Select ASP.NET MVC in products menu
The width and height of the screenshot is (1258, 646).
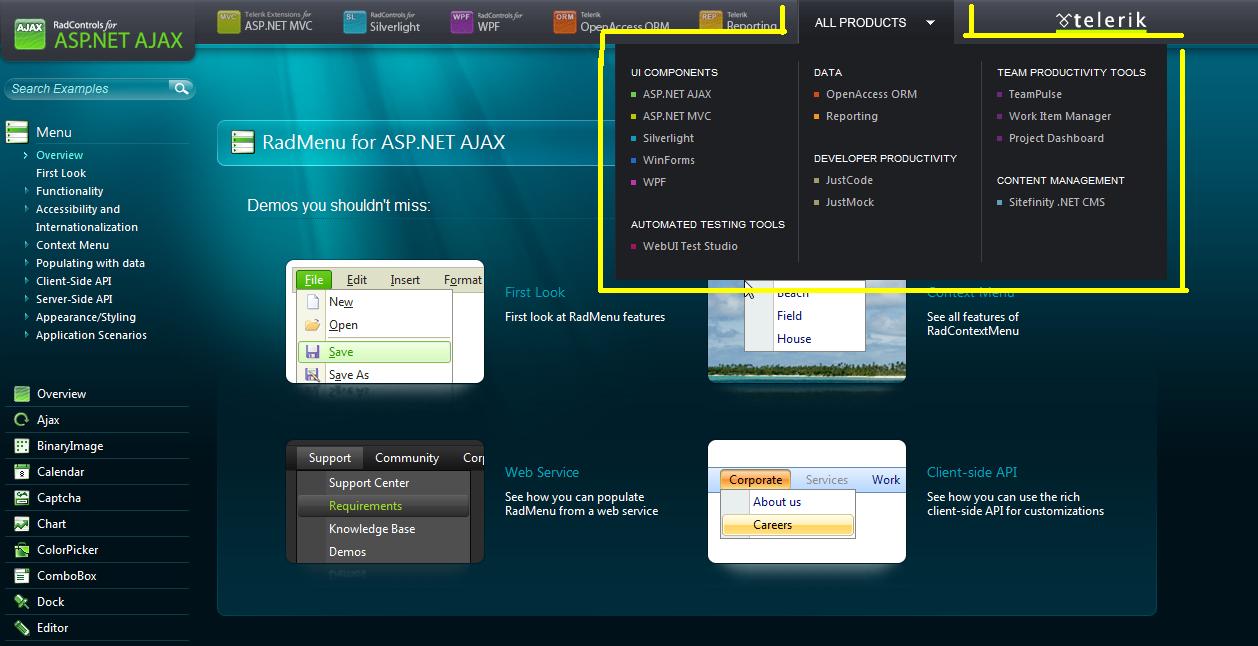(x=677, y=116)
